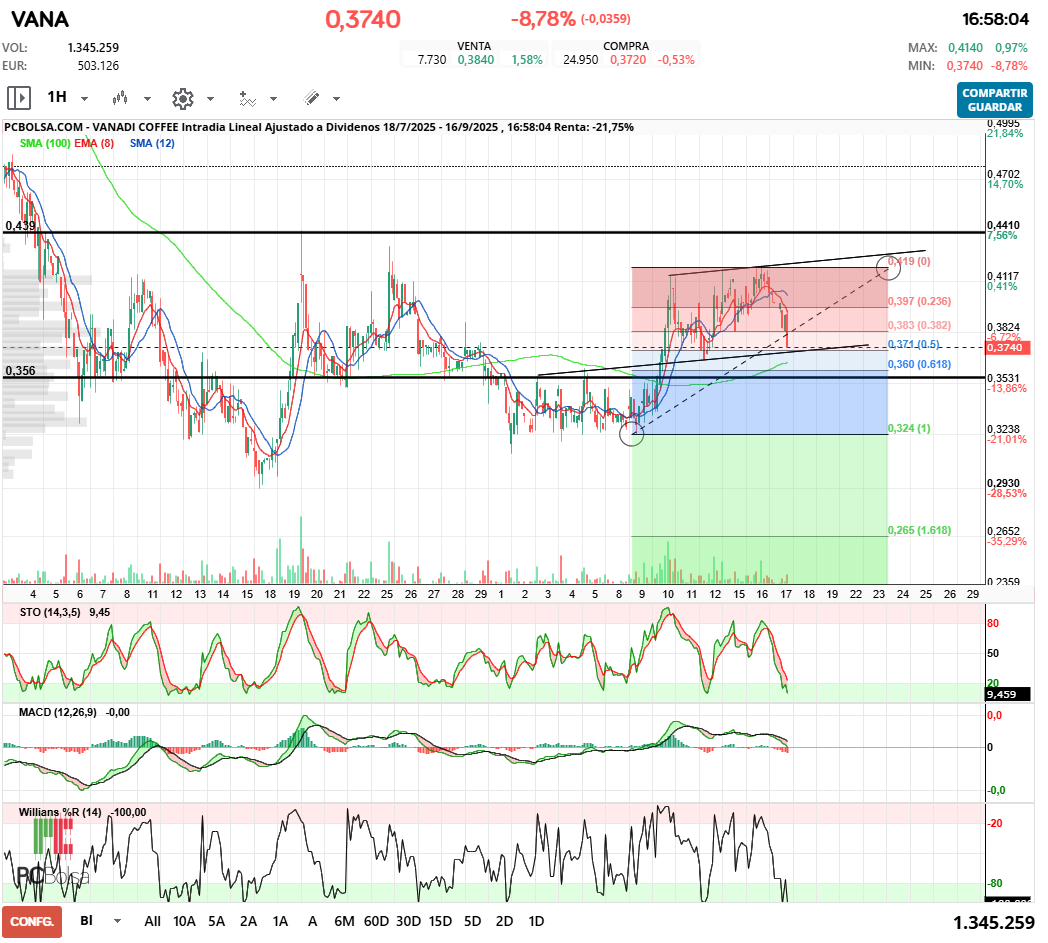
Task: Select the 6M range tab
Action: point(344,921)
